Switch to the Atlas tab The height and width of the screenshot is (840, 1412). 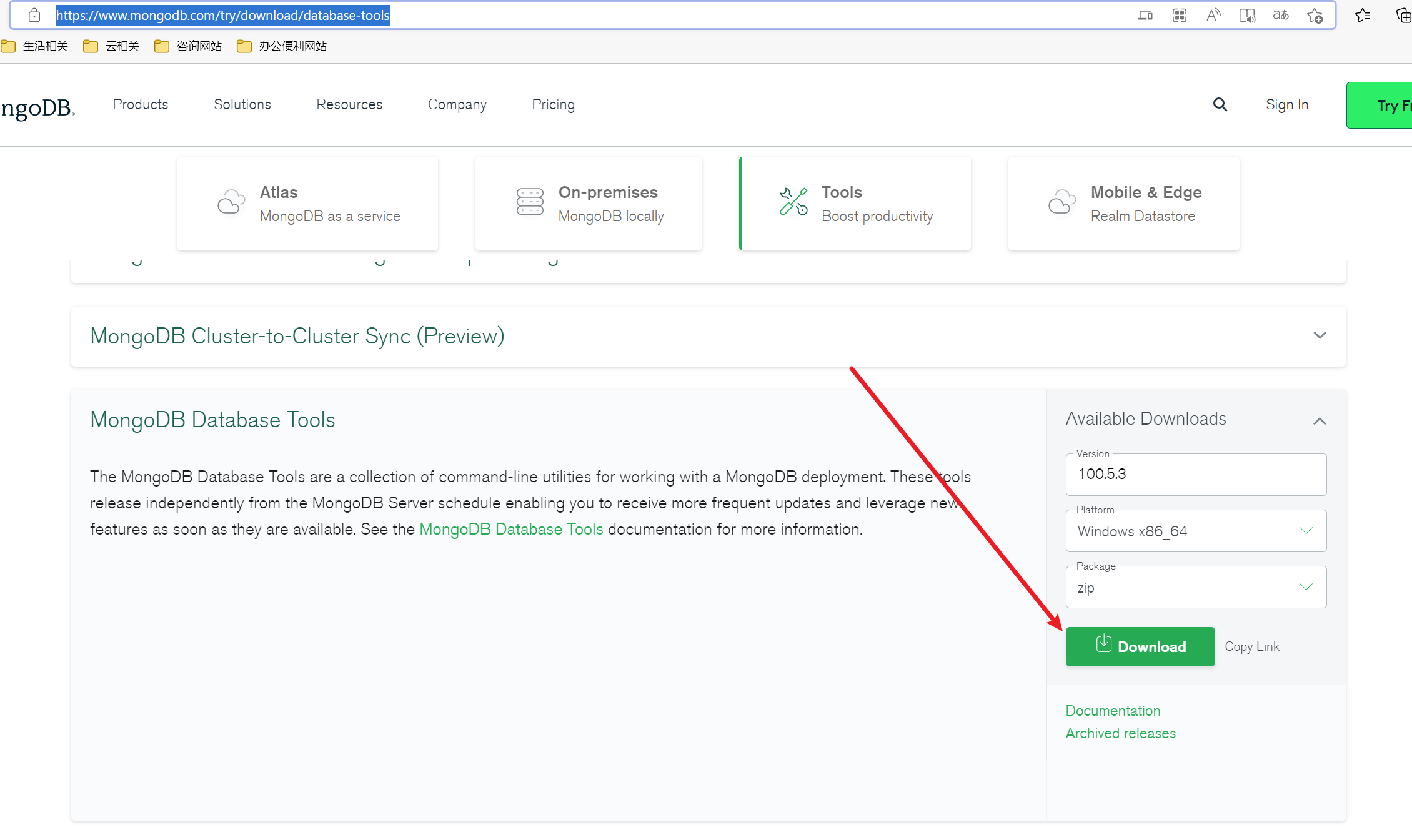pyautogui.click(x=307, y=204)
